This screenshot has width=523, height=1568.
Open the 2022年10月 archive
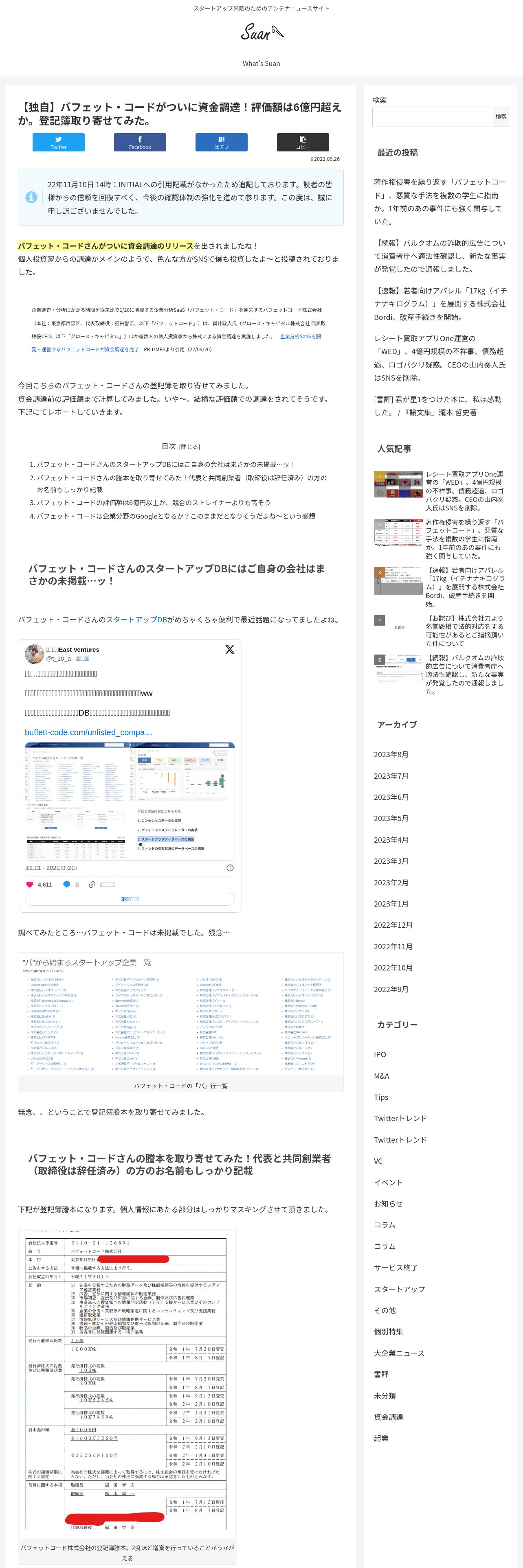pyautogui.click(x=393, y=968)
